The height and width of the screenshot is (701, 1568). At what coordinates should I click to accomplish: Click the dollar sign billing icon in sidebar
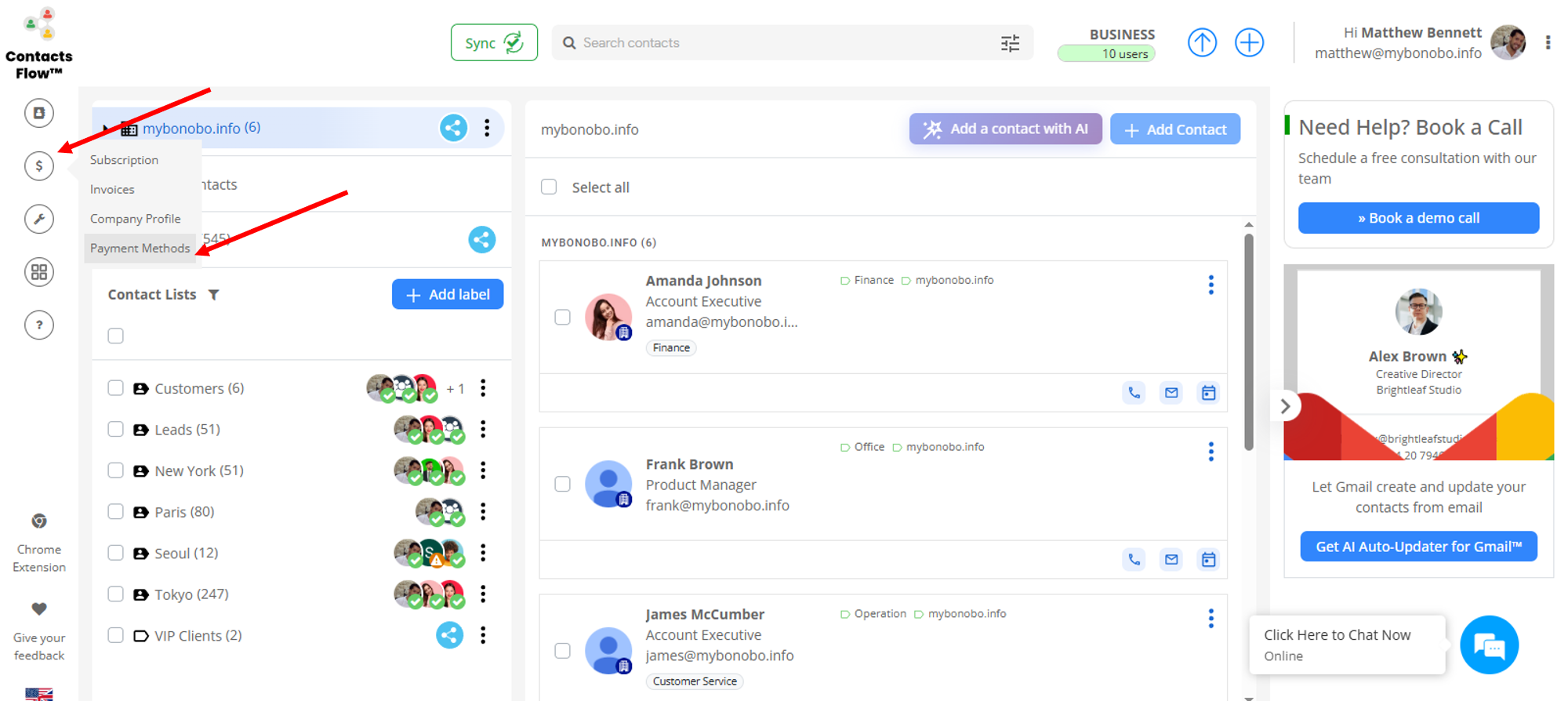tap(39, 166)
